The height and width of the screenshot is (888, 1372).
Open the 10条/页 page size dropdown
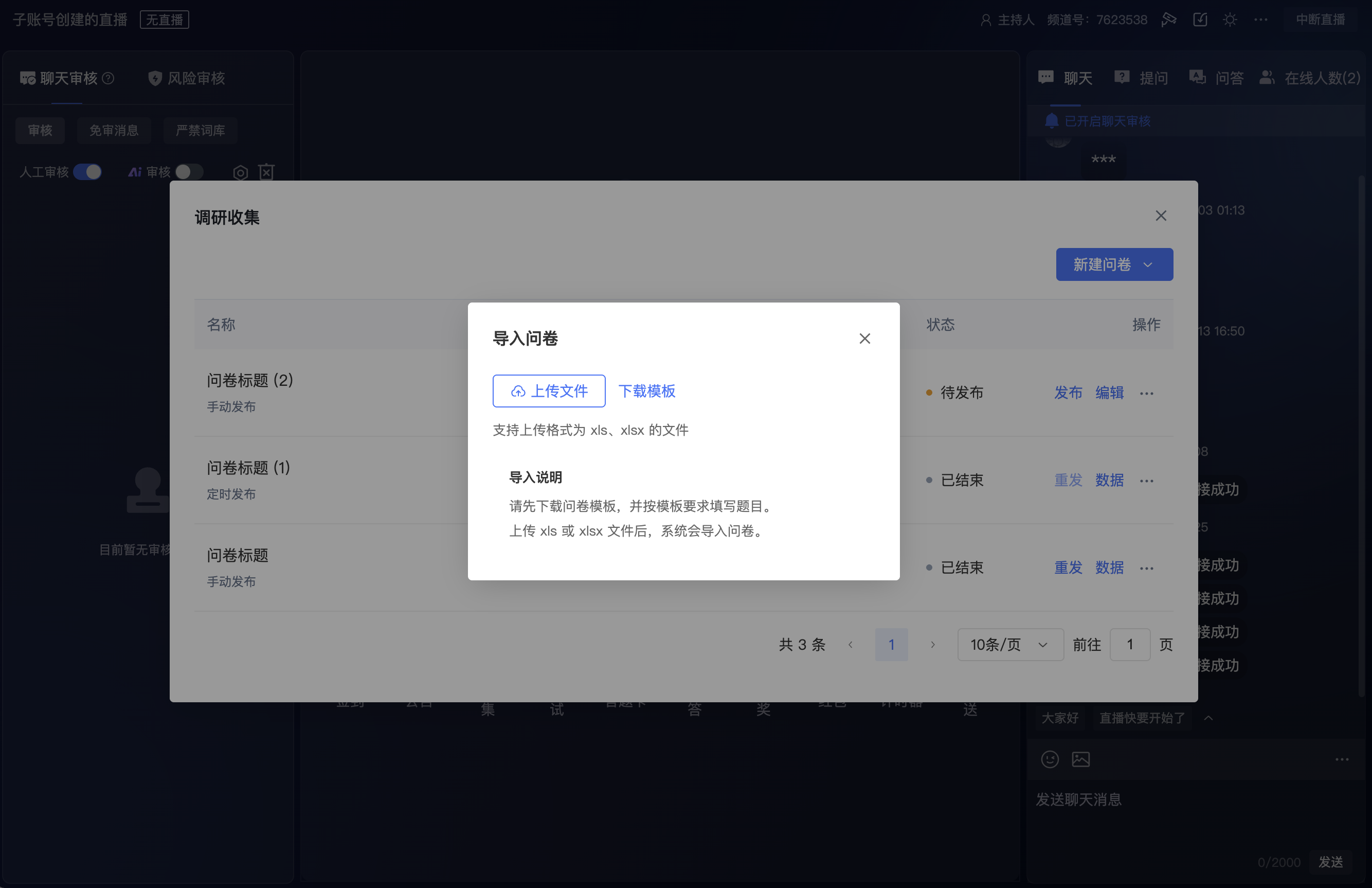point(1010,645)
